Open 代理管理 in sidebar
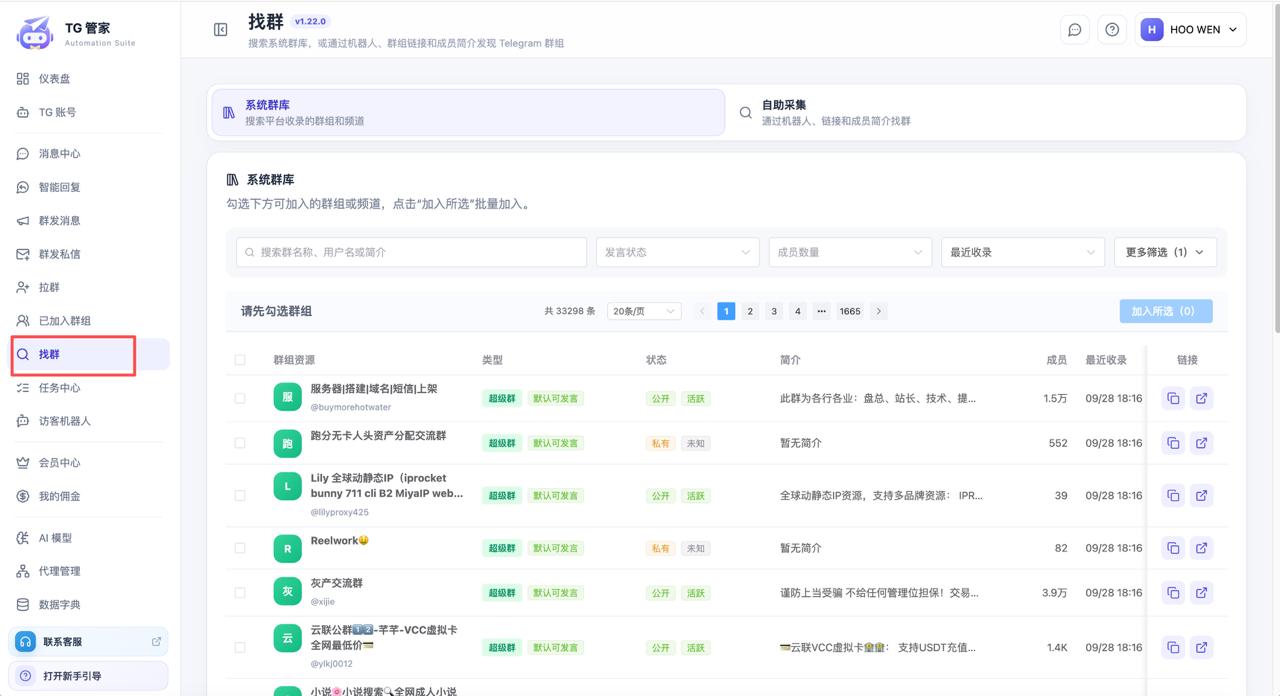Viewport: 1280px width, 696px height. 90,571
